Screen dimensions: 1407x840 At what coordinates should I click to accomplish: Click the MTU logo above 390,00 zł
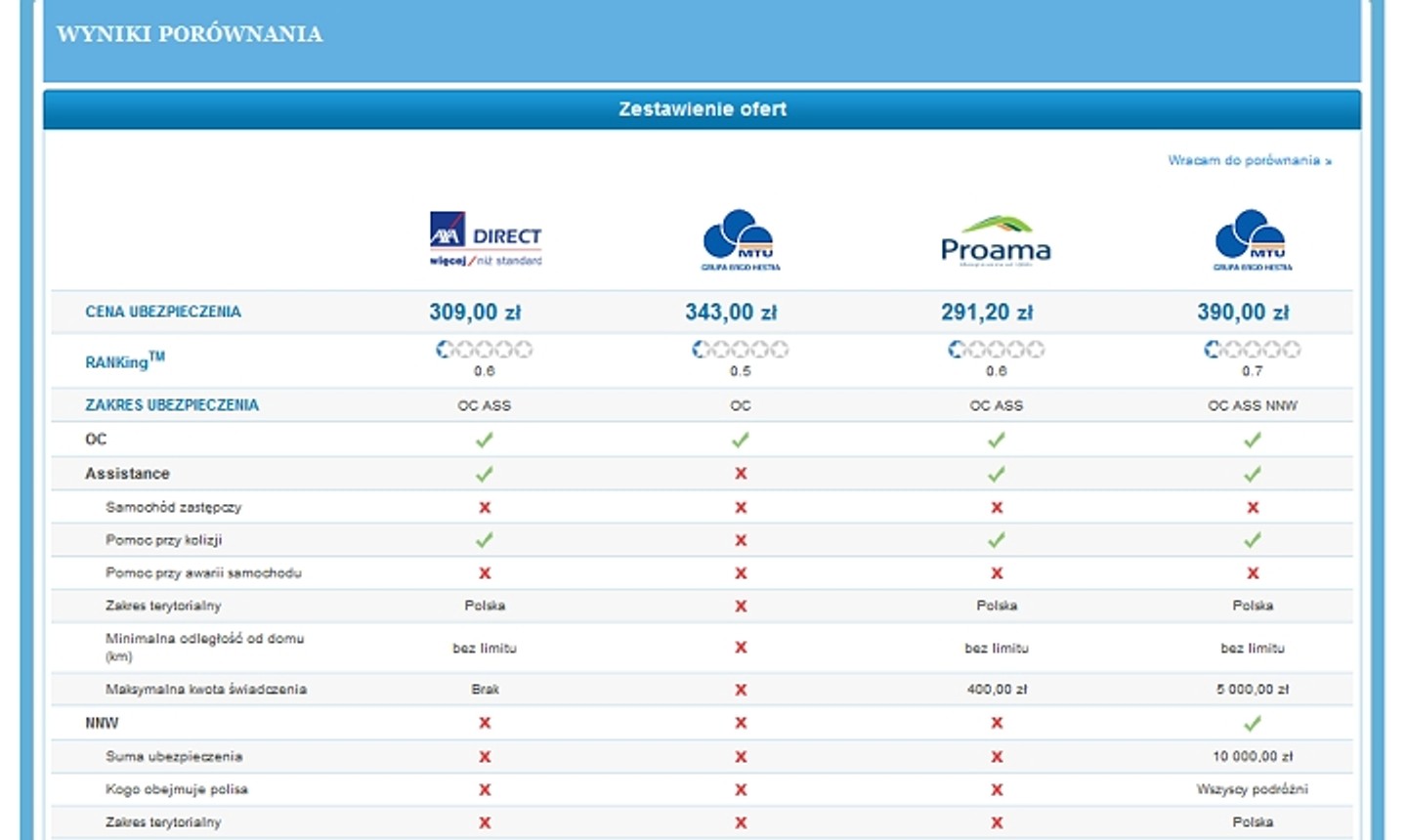click(x=1253, y=239)
